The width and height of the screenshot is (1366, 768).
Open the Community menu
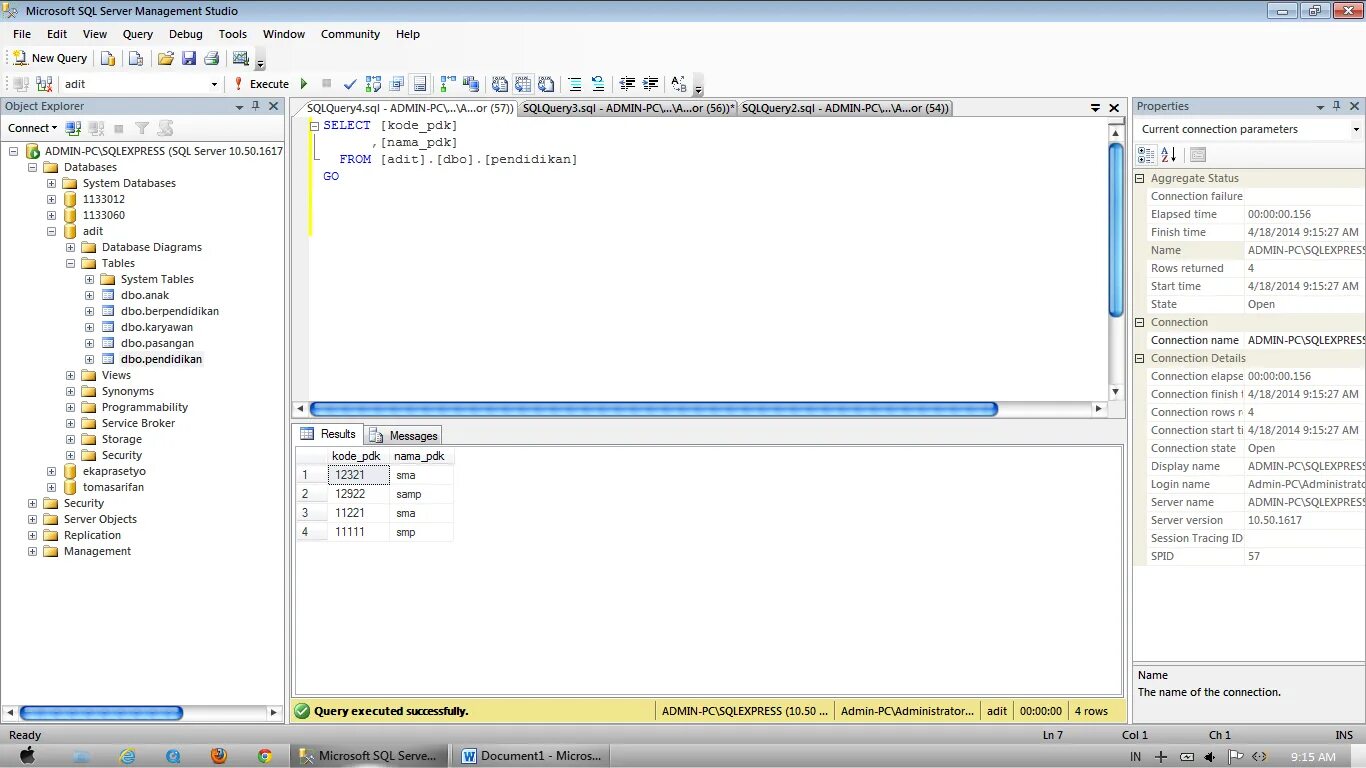350,34
